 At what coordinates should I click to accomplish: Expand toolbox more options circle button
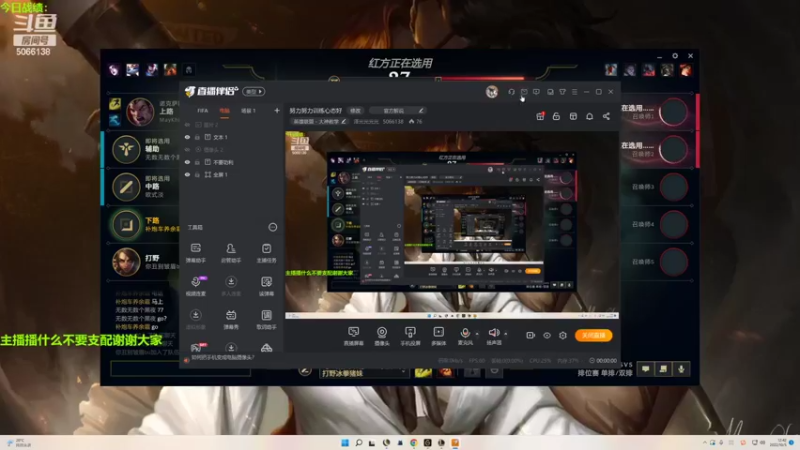pos(273,227)
